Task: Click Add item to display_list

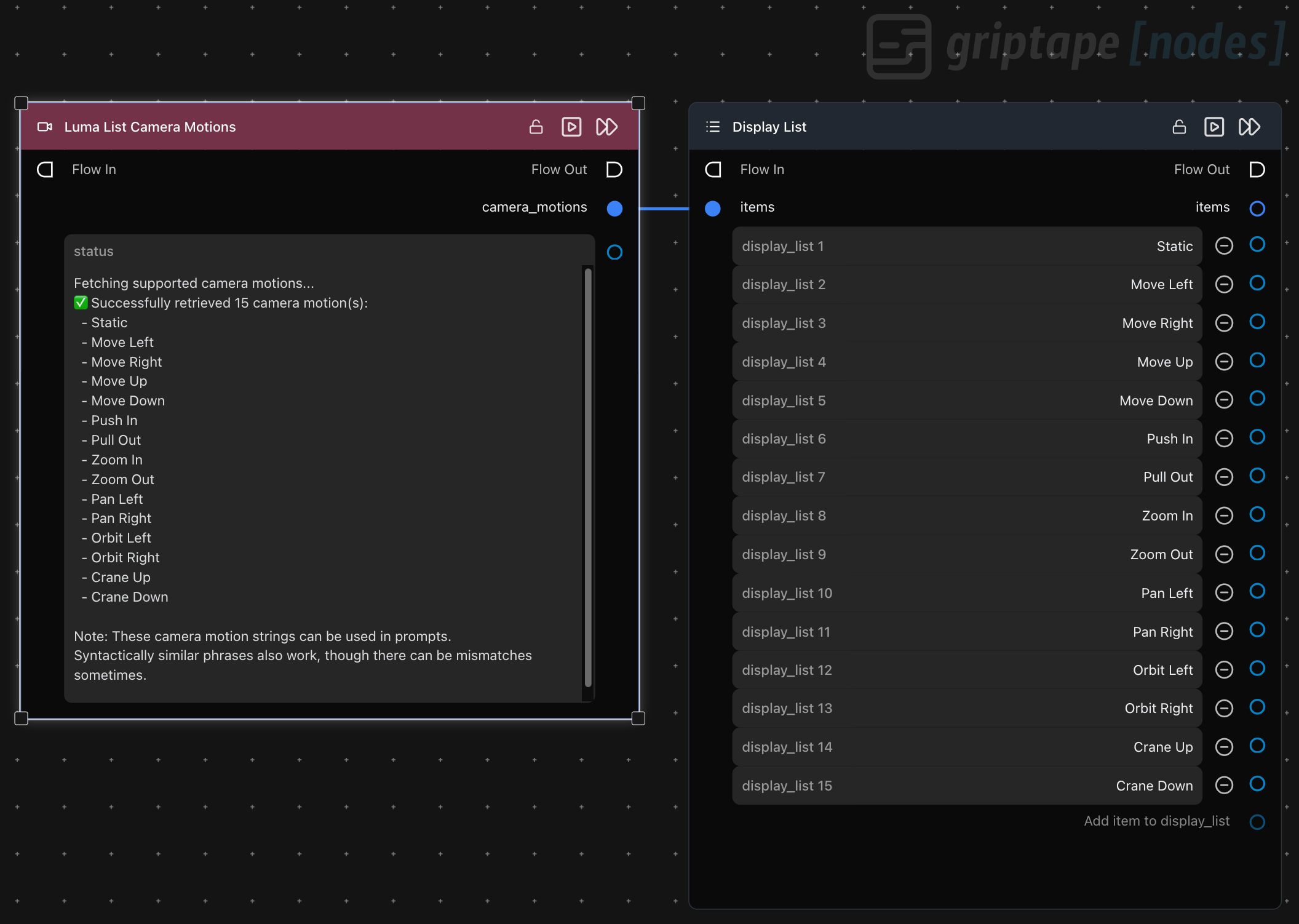Action: 1156,821
